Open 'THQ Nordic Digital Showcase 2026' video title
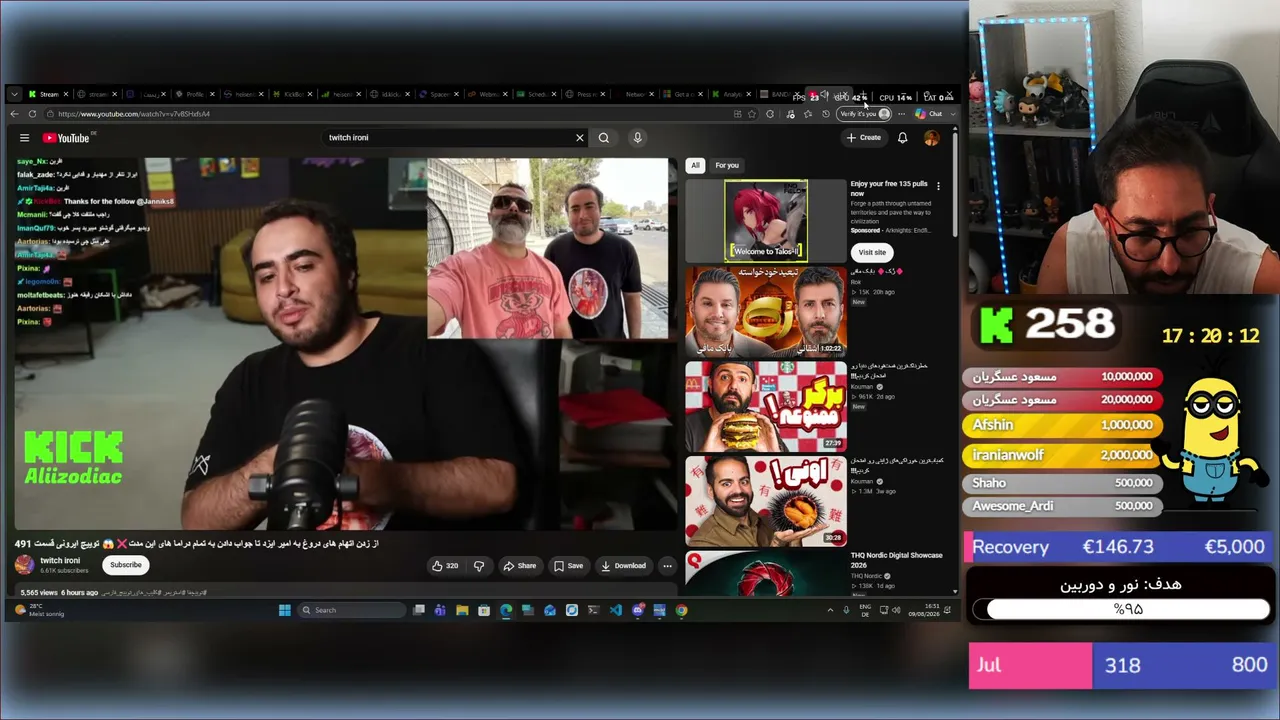Viewport: 1280px width, 720px height. point(897,559)
